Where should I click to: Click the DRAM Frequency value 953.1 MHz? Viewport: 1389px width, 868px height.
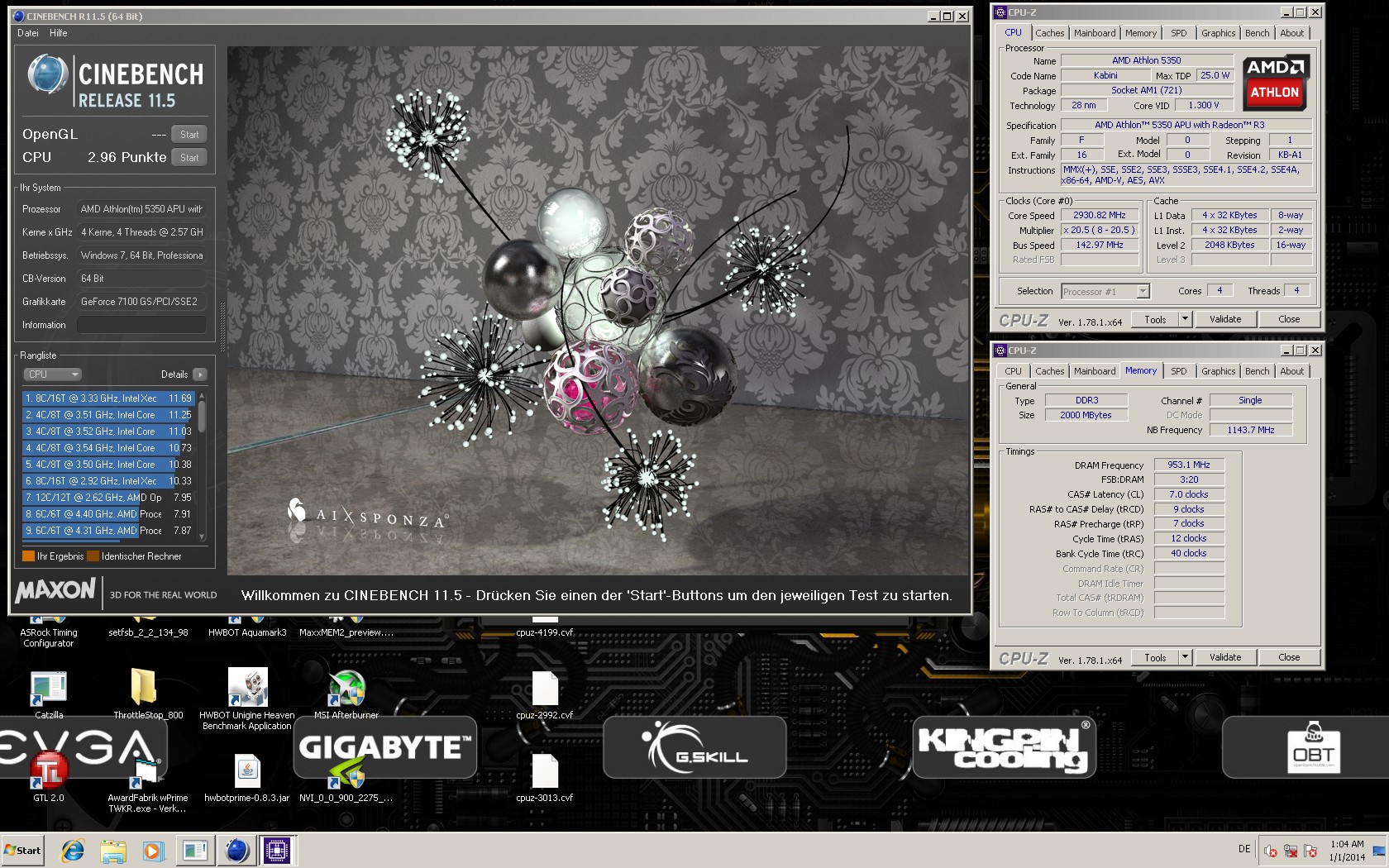[1189, 465]
